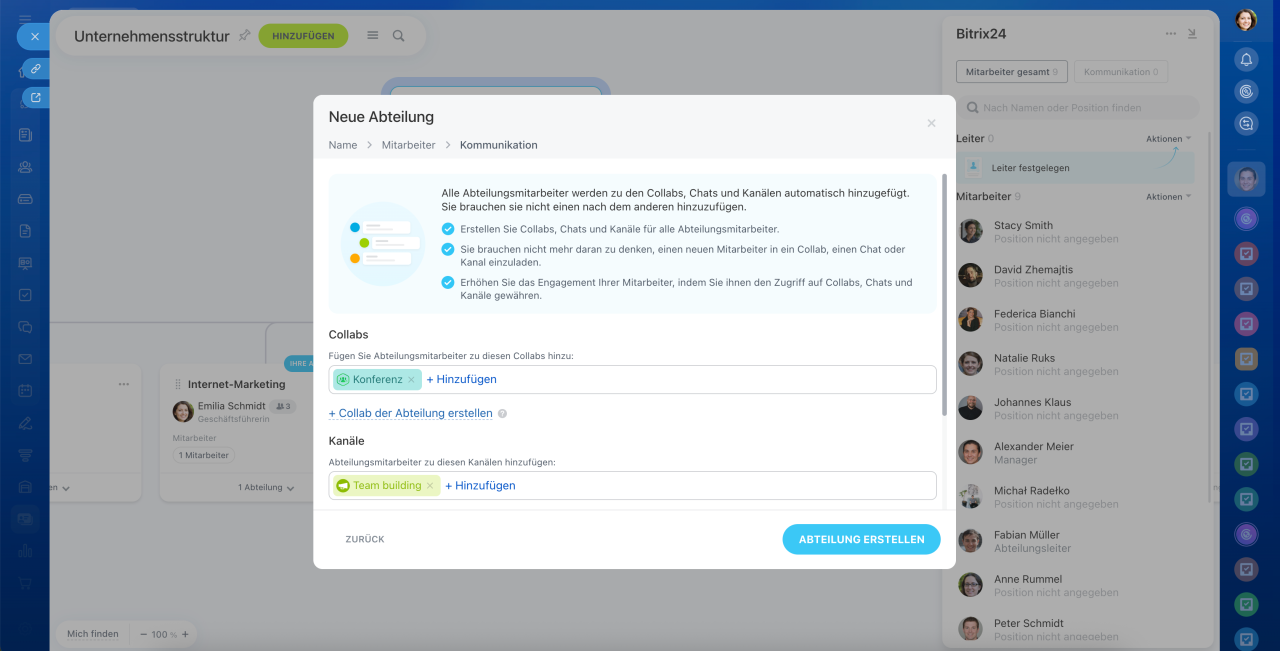Go to the Mitarbeiter step in breadcrumb
Image resolution: width=1280 pixels, height=651 pixels.
tap(408, 145)
